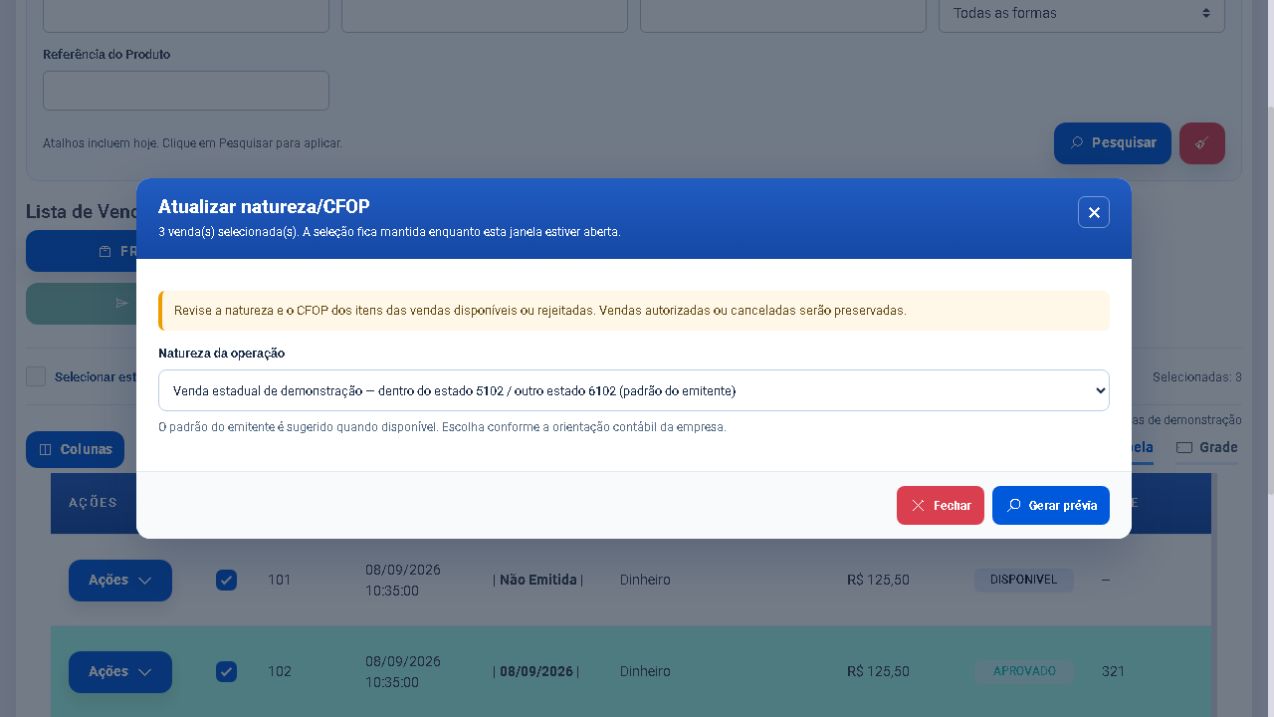Expand Ações dropdown for sale 101
This screenshot has width=1274, height=717.
point(120,580)
